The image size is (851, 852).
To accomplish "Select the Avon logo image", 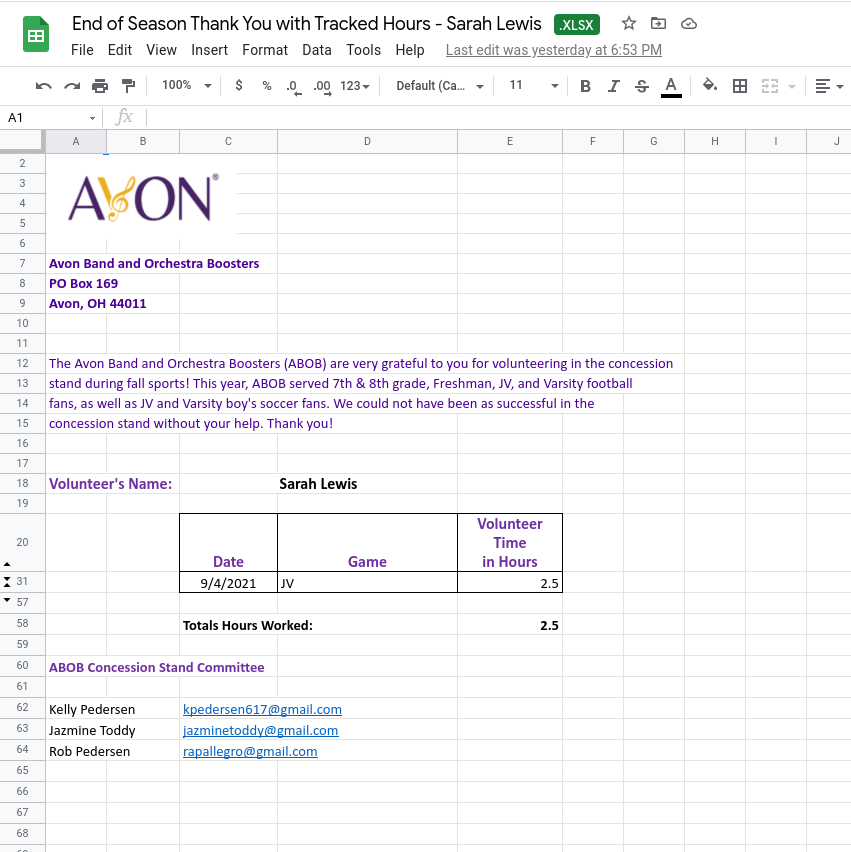I will 143,198.
